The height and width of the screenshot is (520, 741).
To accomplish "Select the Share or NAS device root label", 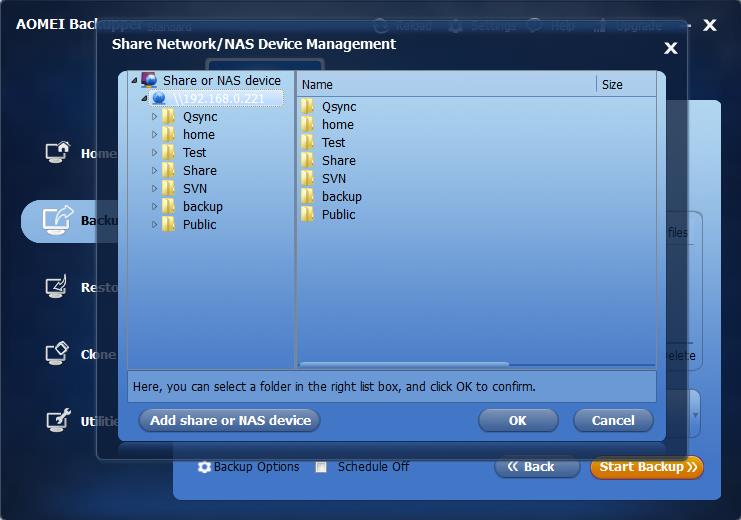I will pyautogui.click(x=222, y=80).
